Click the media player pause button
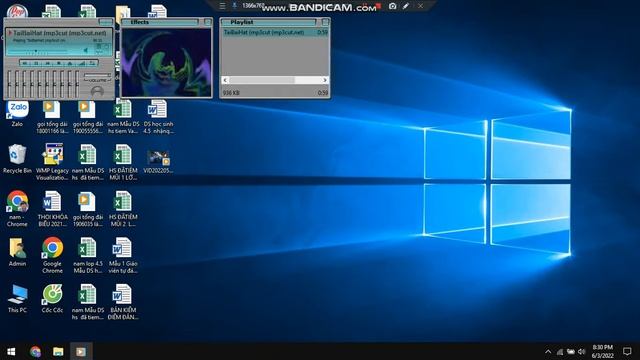 36,63
